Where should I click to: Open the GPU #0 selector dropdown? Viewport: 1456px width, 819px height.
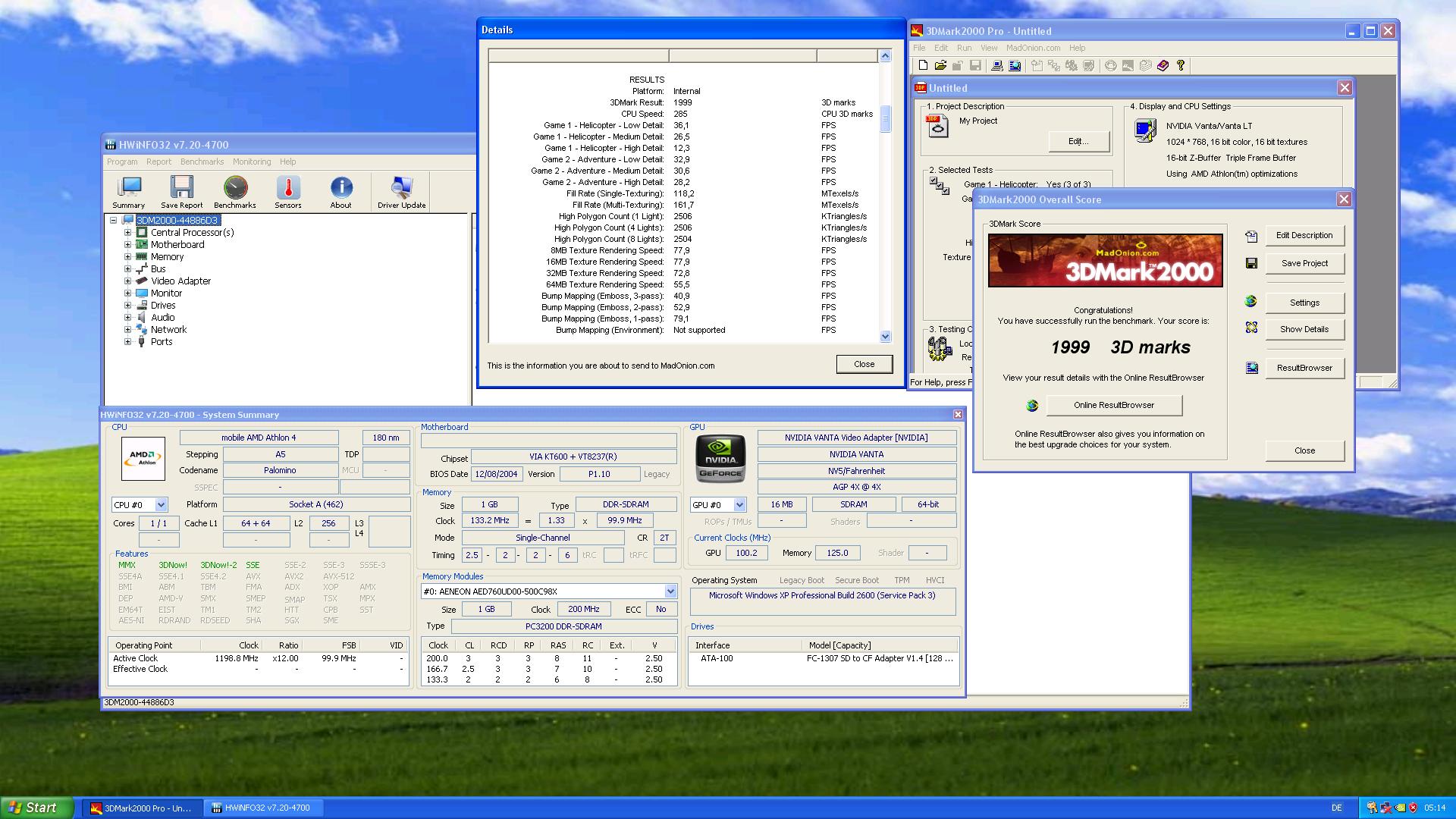739,505
